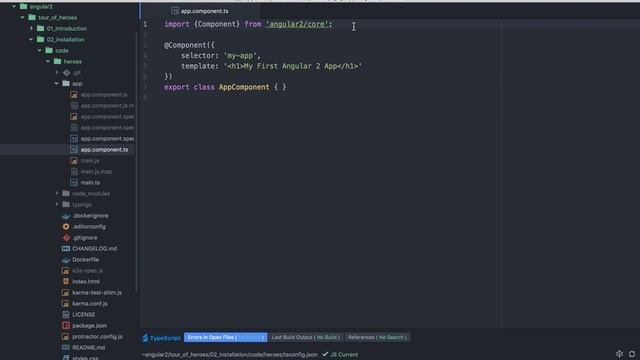This screenshot has height=360, width=640.
Task: Click the red git icon of .gitignore
Action: pyautogui.click(x=66, y=238)
